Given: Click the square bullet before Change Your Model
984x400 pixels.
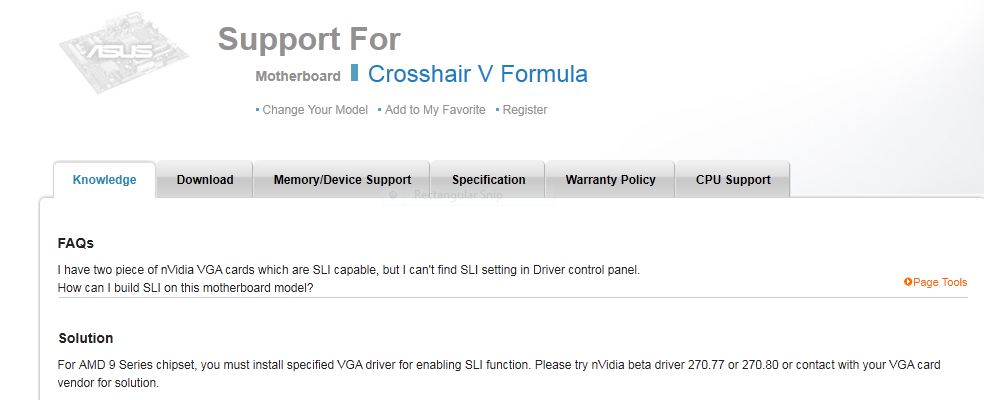Looking at the screenshot, I should [257, 110].
